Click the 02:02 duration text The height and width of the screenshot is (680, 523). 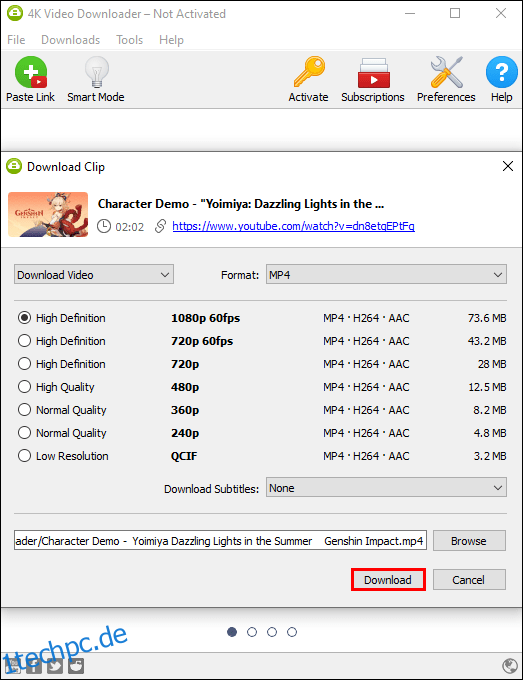coord(130,226)
